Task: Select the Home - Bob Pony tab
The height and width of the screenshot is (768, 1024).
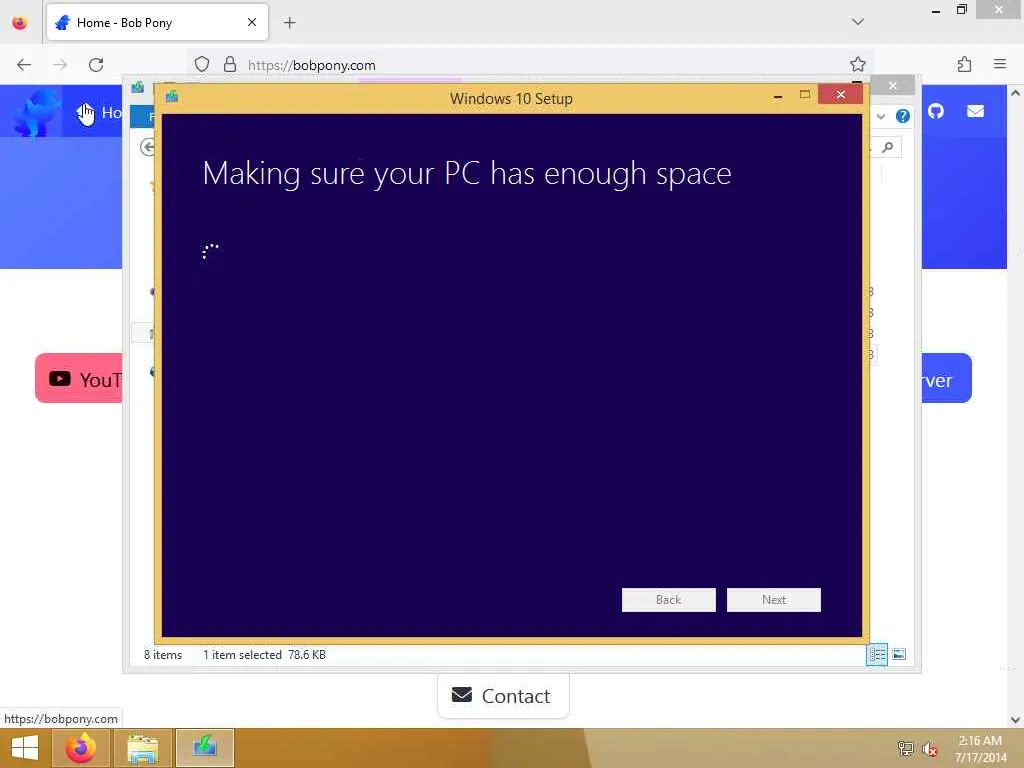Action: pyautogui.click(x=157, y=23)
